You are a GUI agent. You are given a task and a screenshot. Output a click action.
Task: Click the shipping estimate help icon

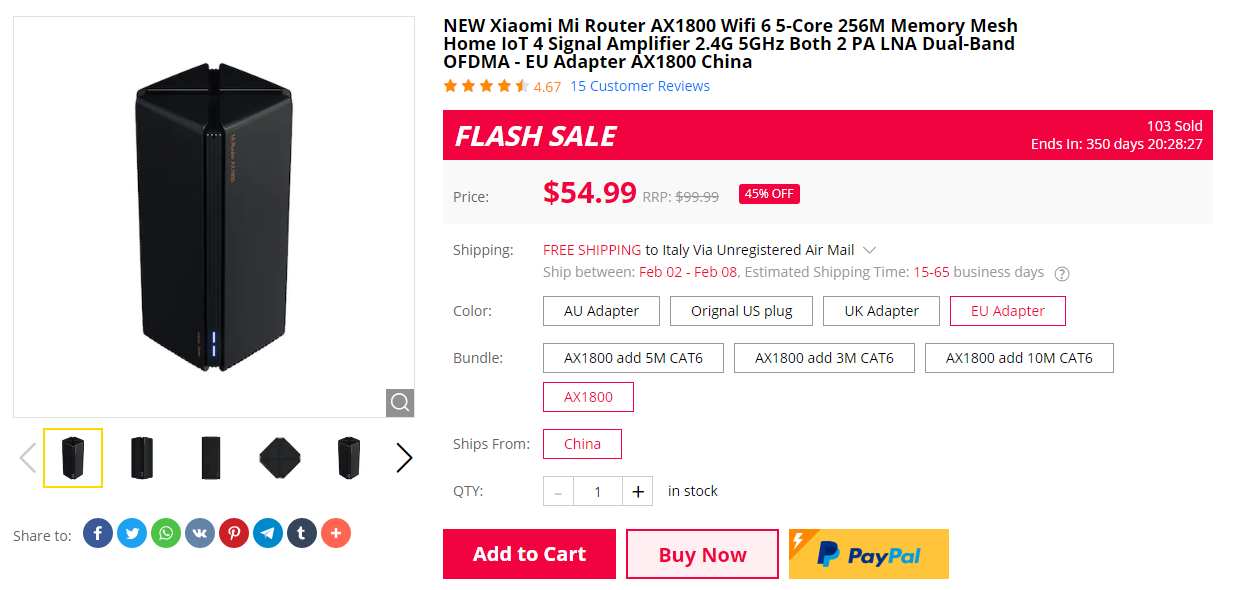click(1062, 272)
